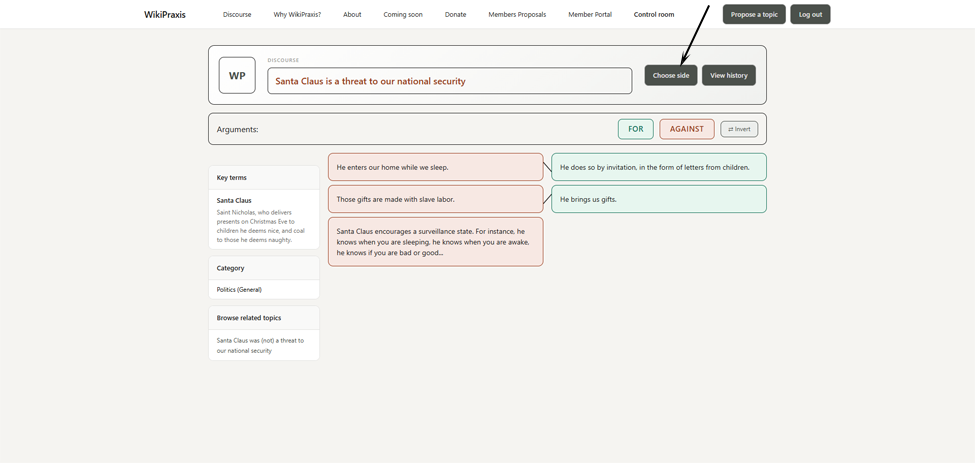Open the Control room page
Viewport: 975px width, 463px height.
pos(654,14)
